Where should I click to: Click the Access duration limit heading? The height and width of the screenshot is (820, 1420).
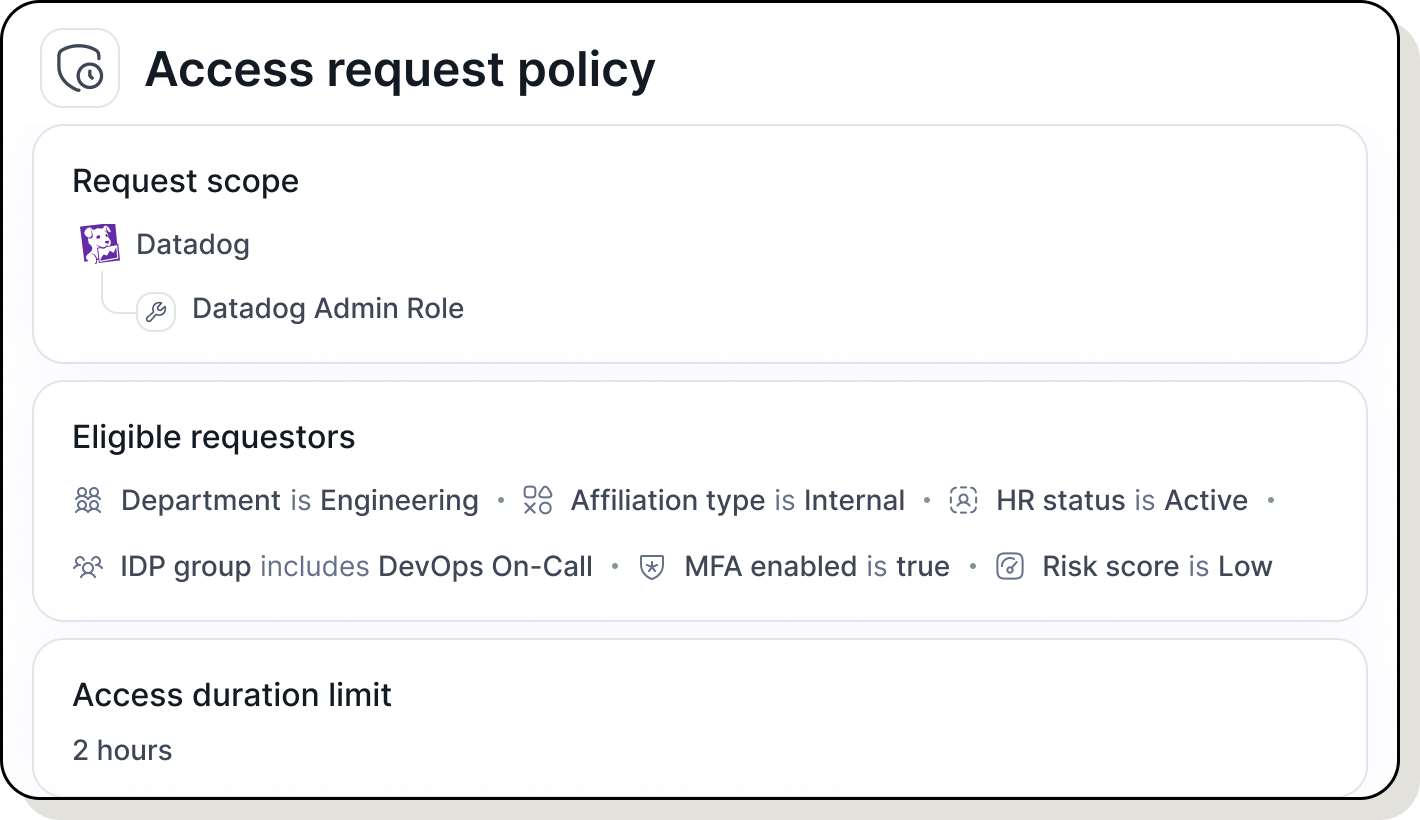pyautogui.click(x=231, y=695)
